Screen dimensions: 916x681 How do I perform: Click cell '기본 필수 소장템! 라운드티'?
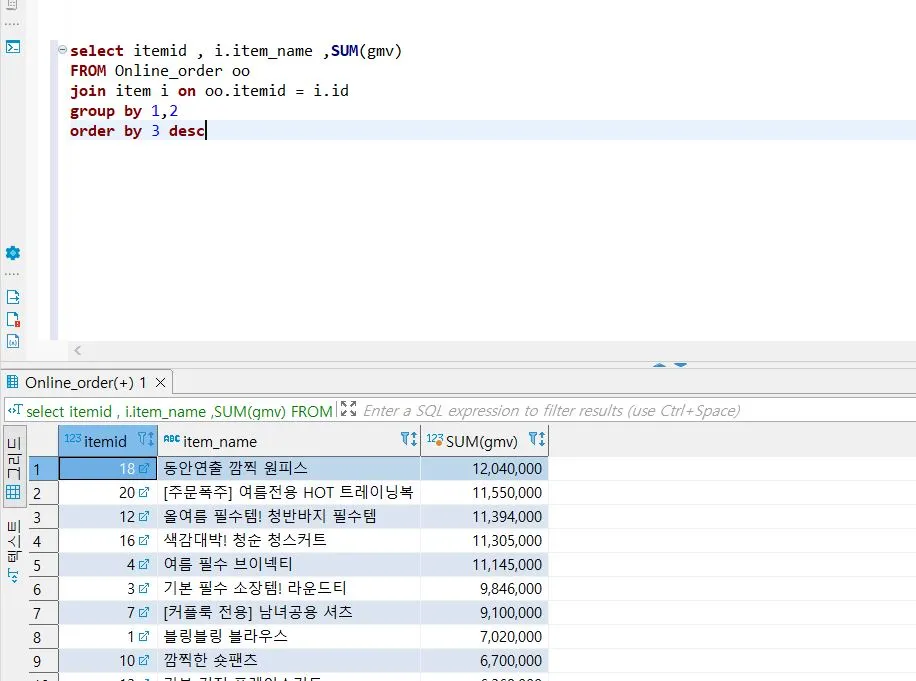289,588
